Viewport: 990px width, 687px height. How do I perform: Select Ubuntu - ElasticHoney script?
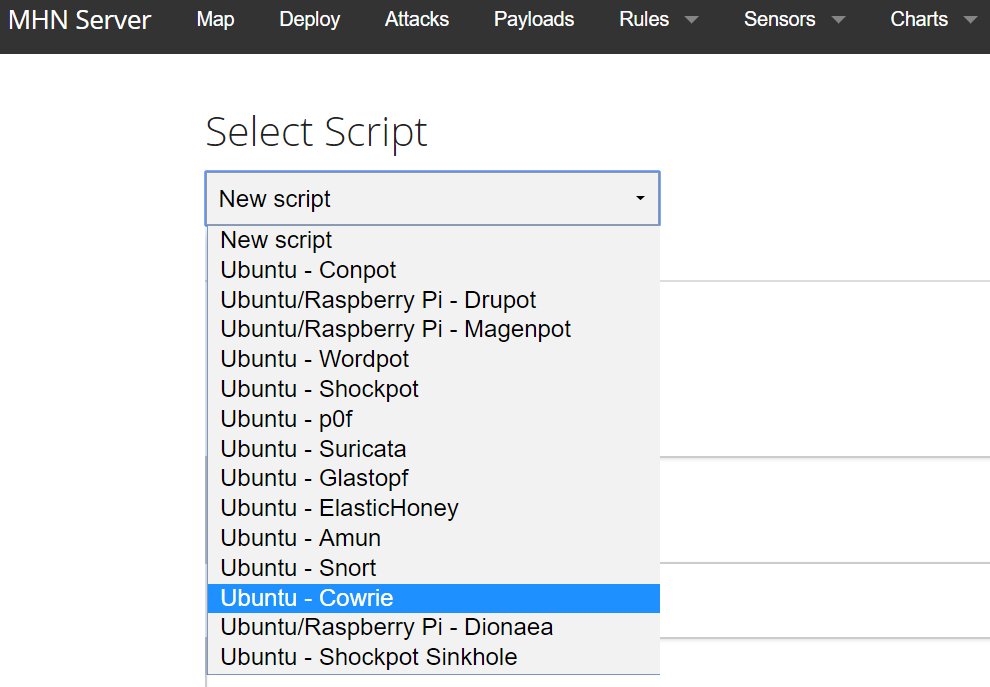[x=340, y=508]
